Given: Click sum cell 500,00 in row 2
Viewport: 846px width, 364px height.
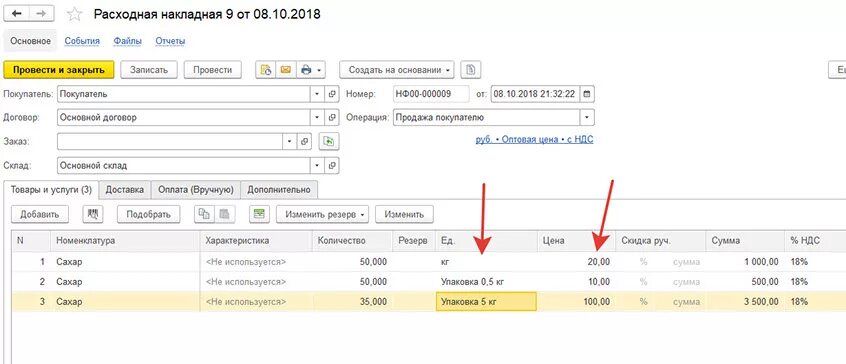Looking at the screenshot, I should pyautogui.click(x=744, y=281).
